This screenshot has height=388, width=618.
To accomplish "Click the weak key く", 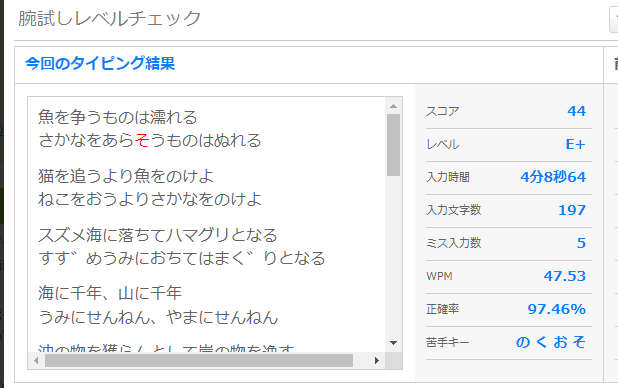I will (x=542, y=342).
